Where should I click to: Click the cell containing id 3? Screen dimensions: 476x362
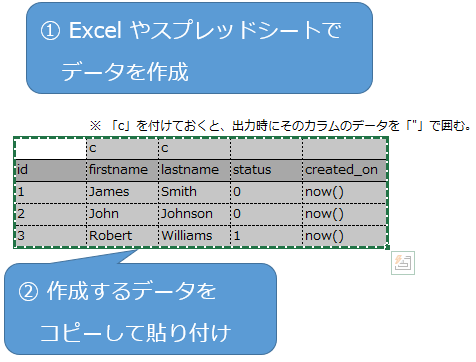[x=50, y=236]
